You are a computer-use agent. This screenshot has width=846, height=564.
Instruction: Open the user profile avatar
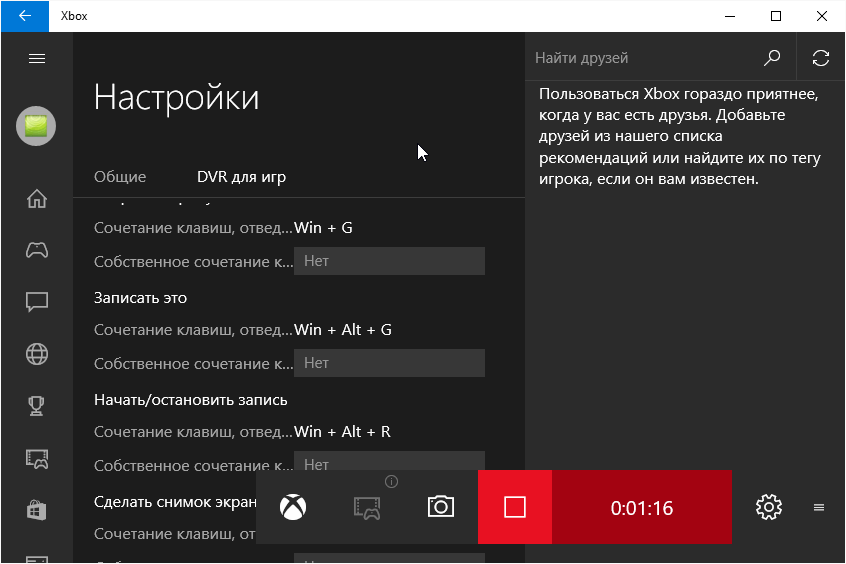[x=36, y=126]
